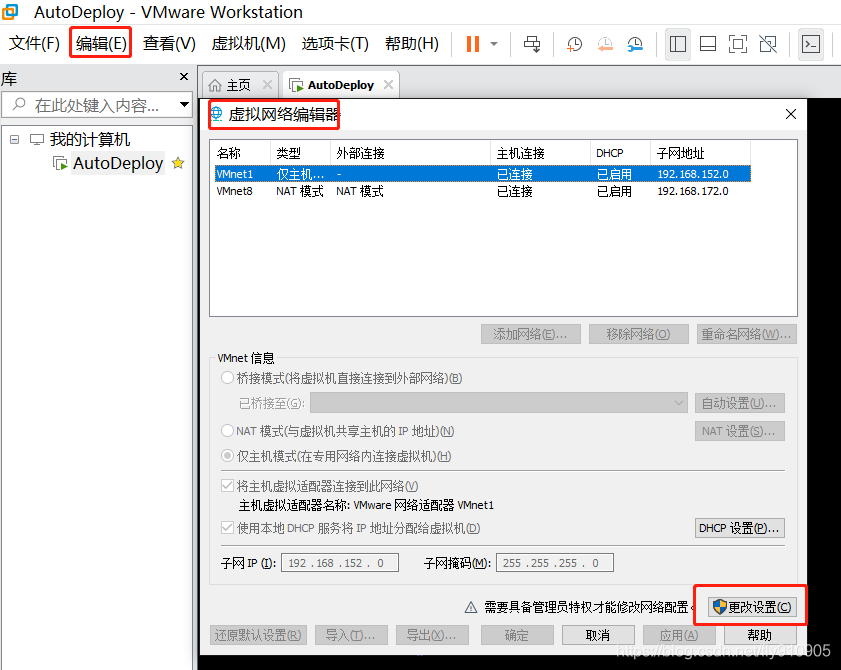Open the power options dropdown arrow

point(494,44)
